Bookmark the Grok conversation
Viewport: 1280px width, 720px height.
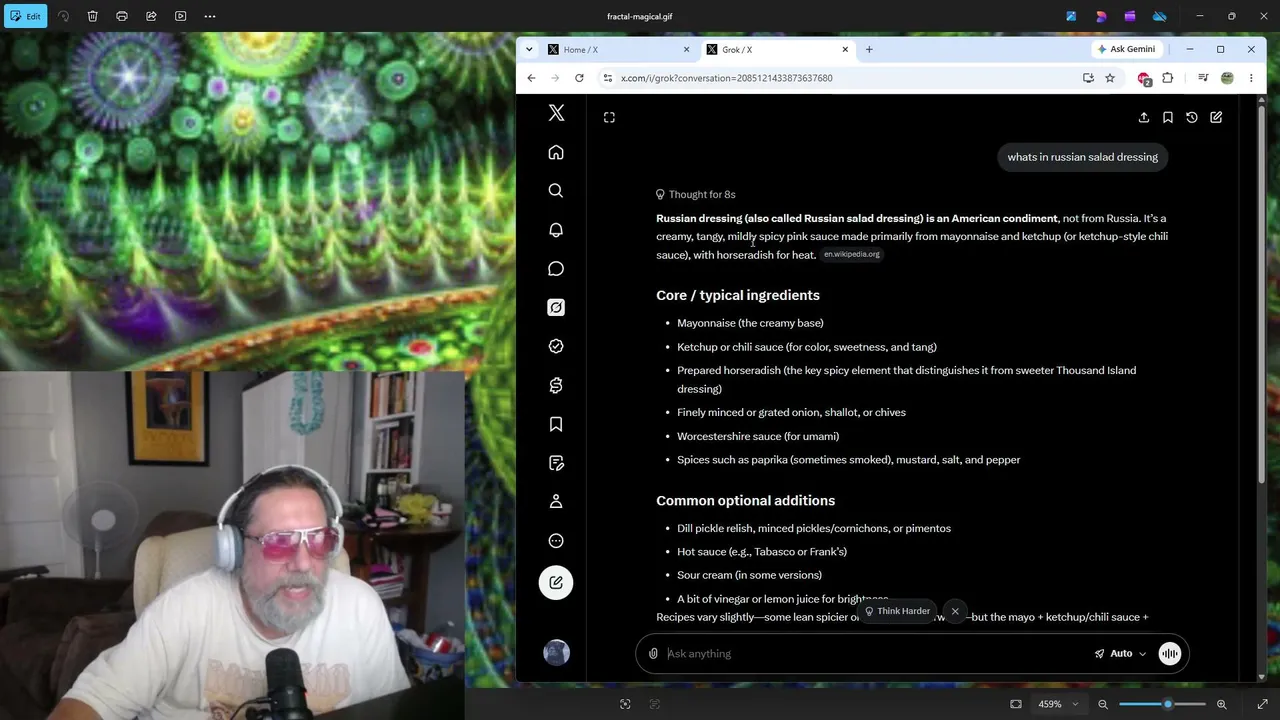[x=1168, y=117]
